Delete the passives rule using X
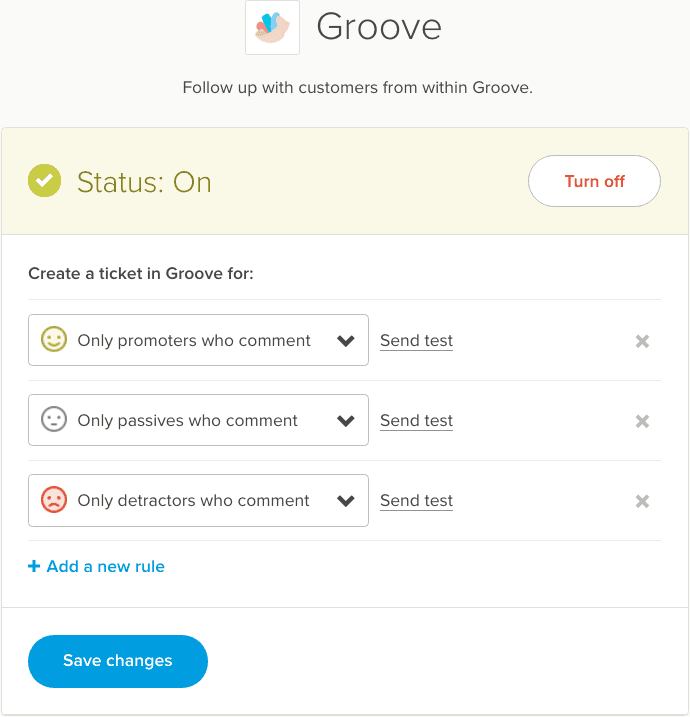The width and height of the screenshot is (690, 717). coord(642,421)
